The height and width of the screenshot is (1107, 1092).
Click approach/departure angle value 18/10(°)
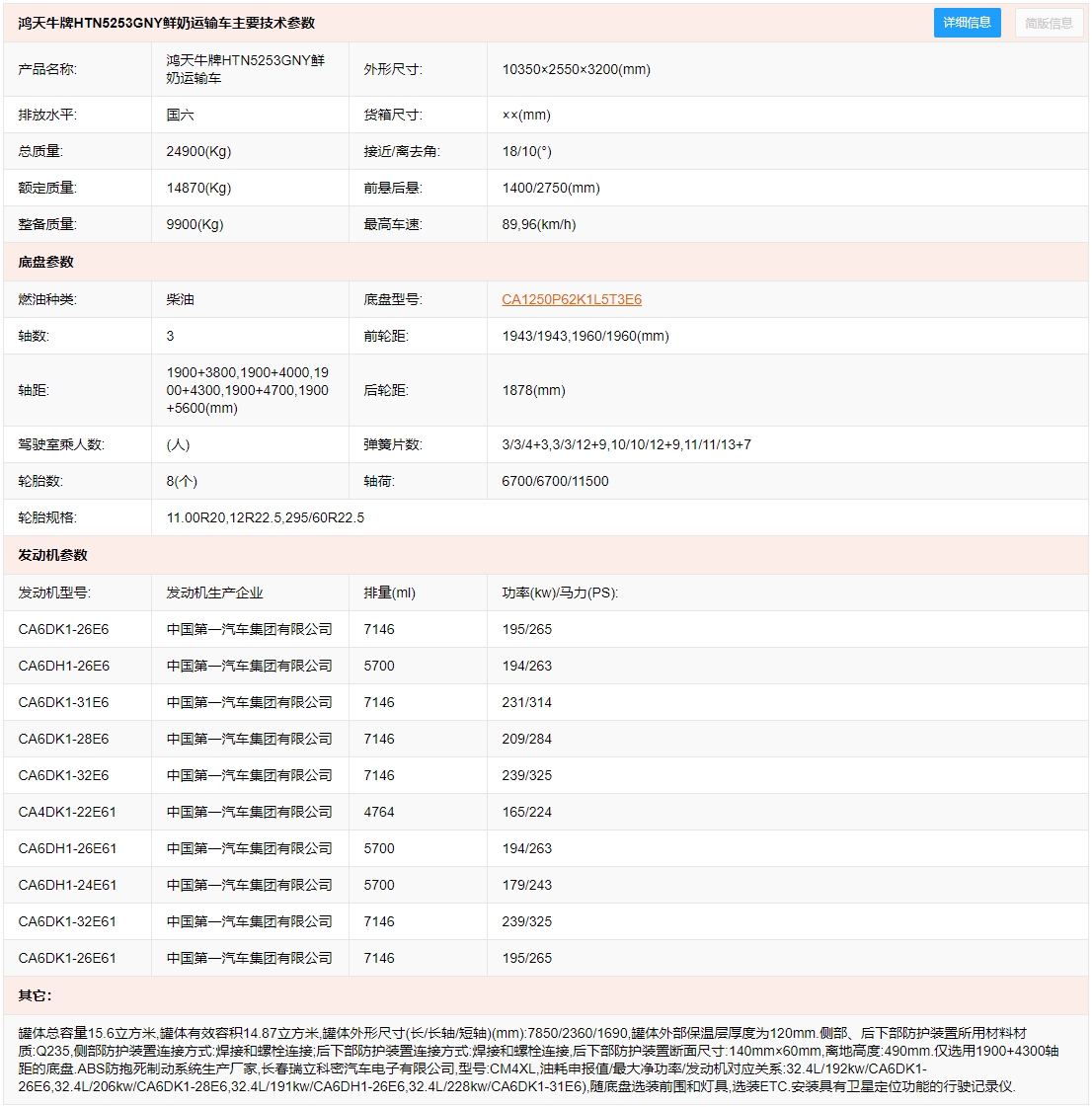point(526,151)
